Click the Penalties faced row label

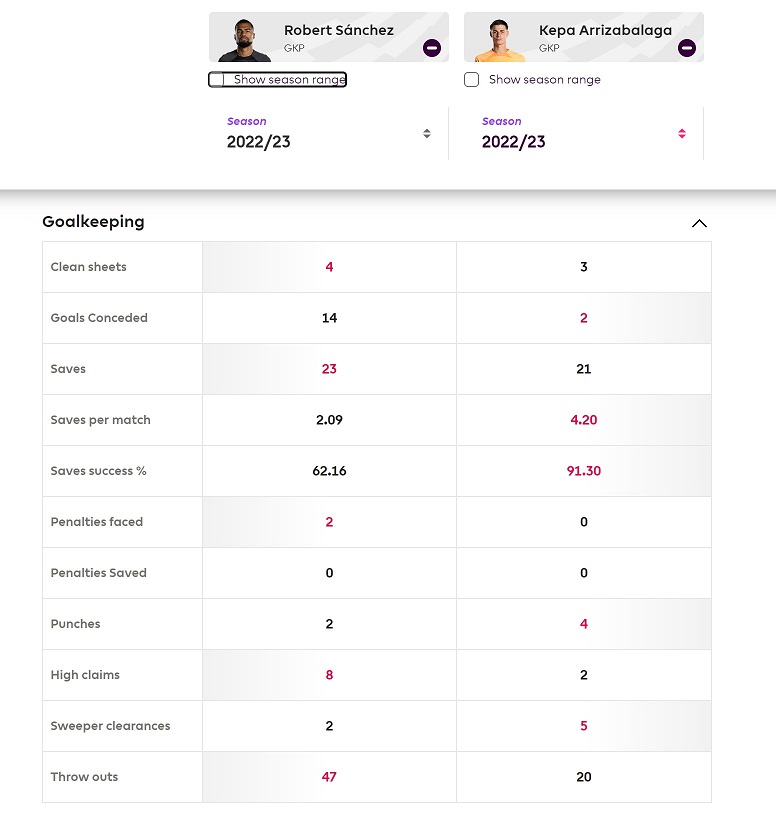97,522
